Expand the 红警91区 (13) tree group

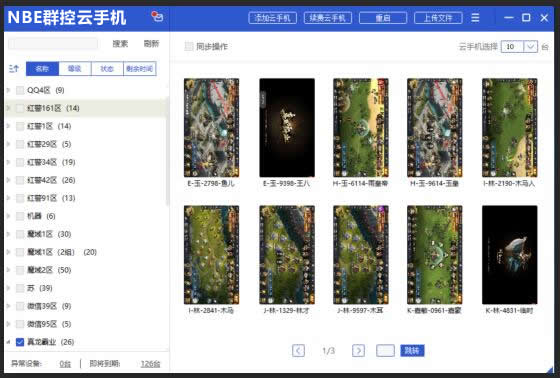pos(9,198)
